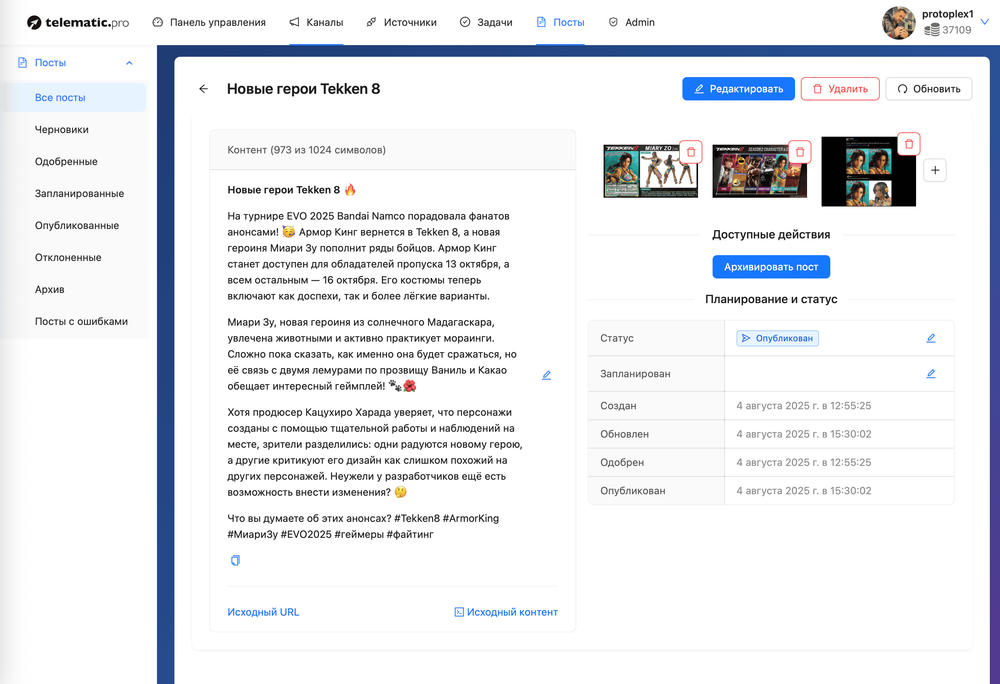The height and width of the screenshot is (684, 1000).
Task: Edit the Запланирован row value
Action: click(931, 374)
